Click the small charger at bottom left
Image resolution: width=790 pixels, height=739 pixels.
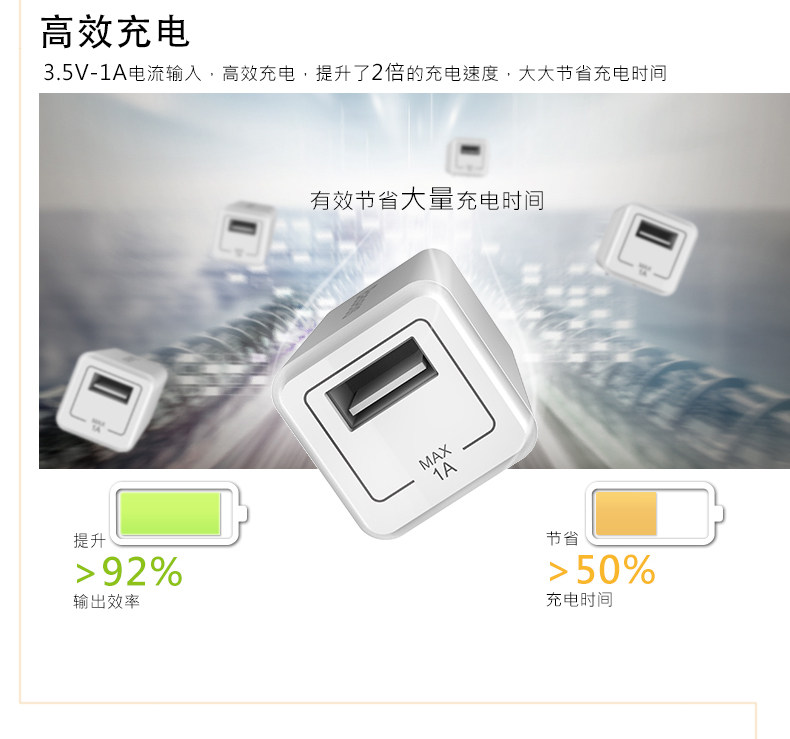pos(112,399)
